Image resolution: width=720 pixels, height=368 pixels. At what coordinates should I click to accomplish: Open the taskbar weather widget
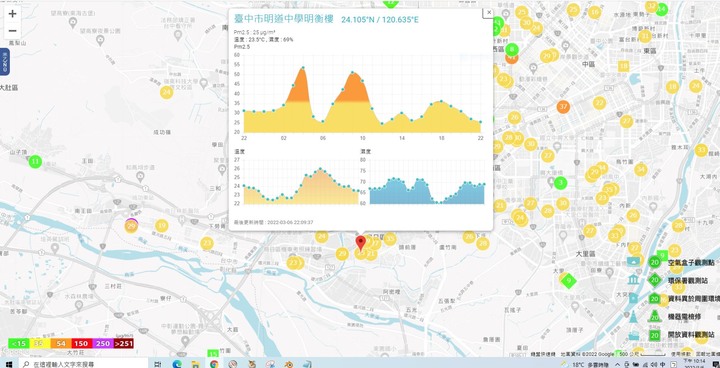click(586, 364)
